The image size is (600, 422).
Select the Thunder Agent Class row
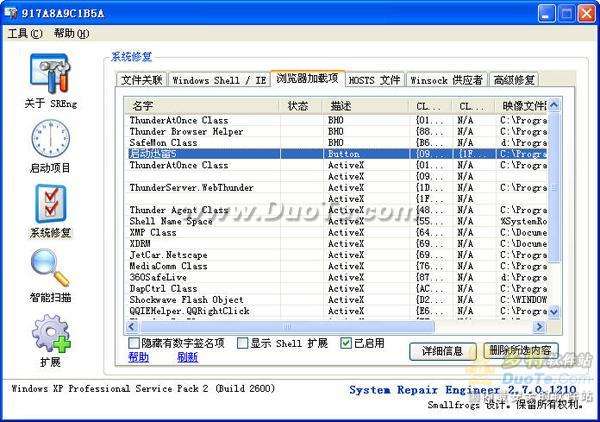point(337,210)
